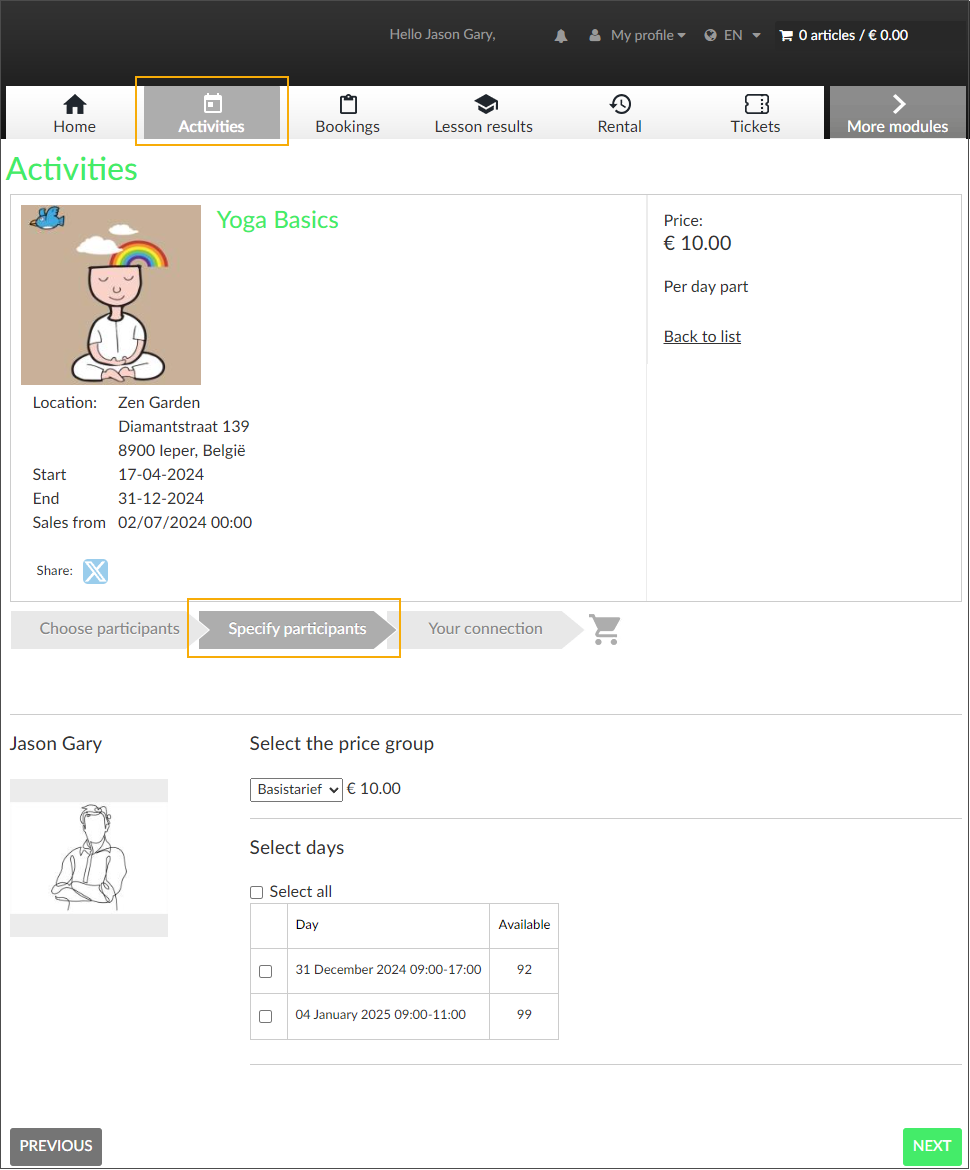Tick the 04 January 2025 day checkbox
The image size is (970, 1170).
point(265,1016)
